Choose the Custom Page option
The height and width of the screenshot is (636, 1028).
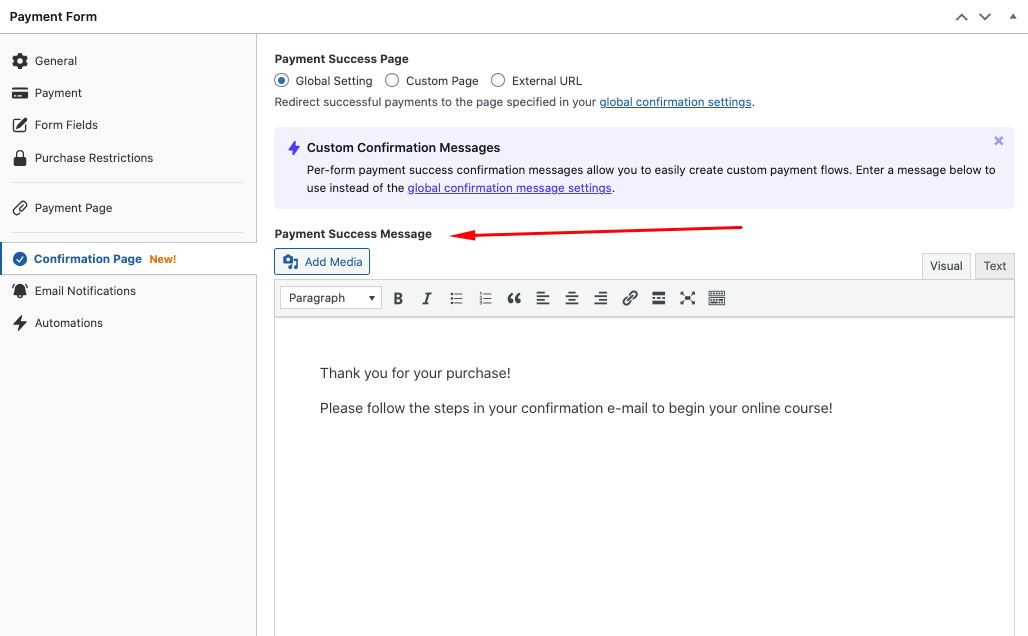[x=391, y=80]
